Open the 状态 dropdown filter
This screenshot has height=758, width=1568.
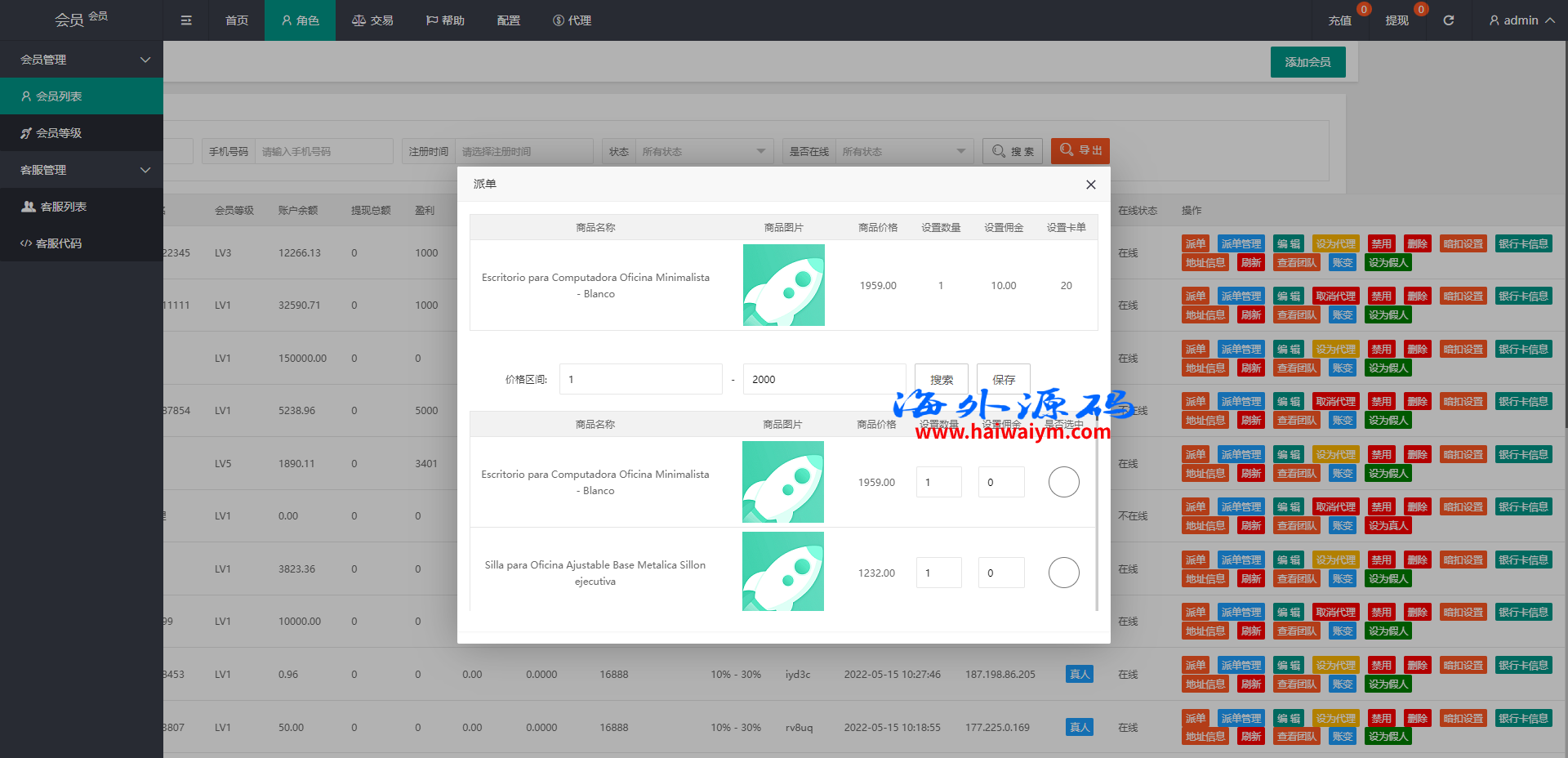702,151
